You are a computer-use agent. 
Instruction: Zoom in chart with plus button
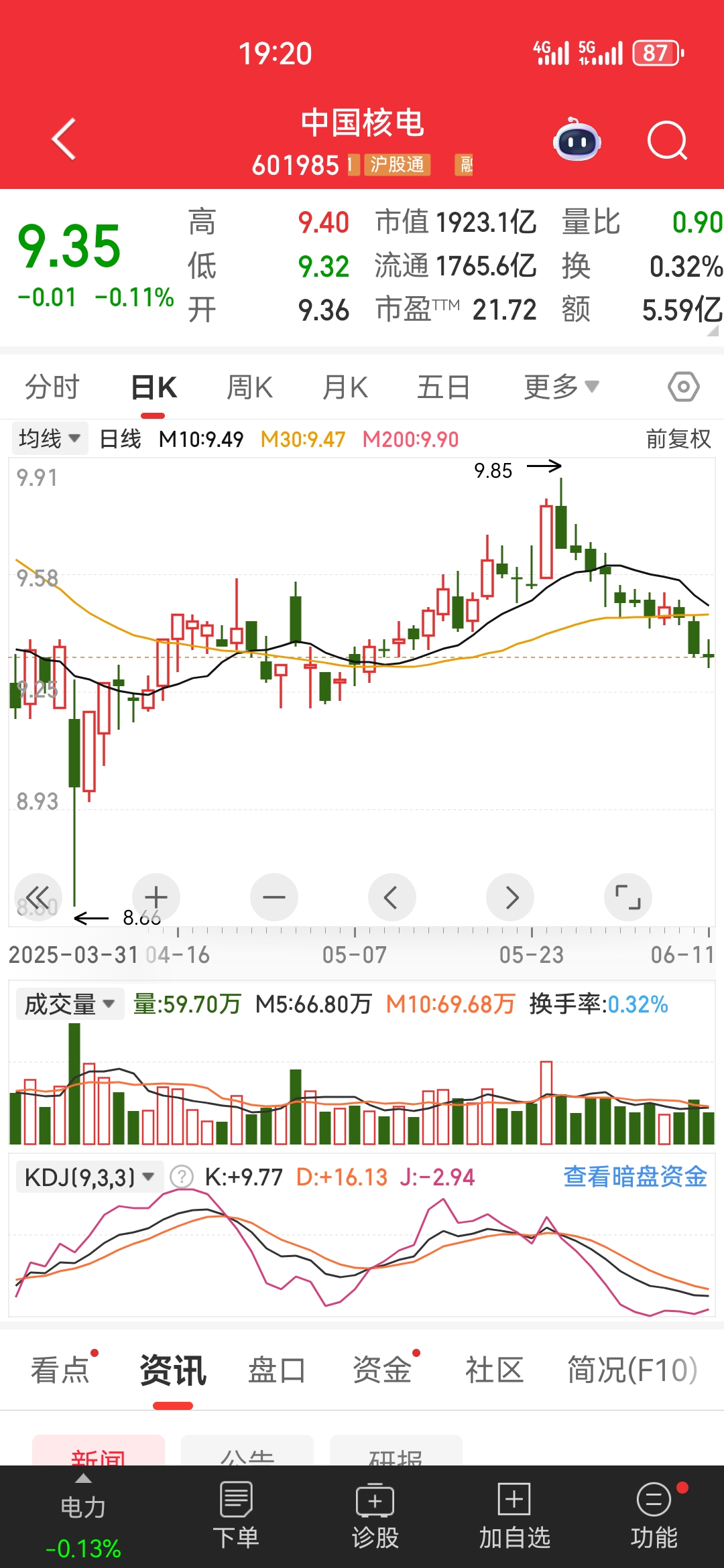click(156, 897)
